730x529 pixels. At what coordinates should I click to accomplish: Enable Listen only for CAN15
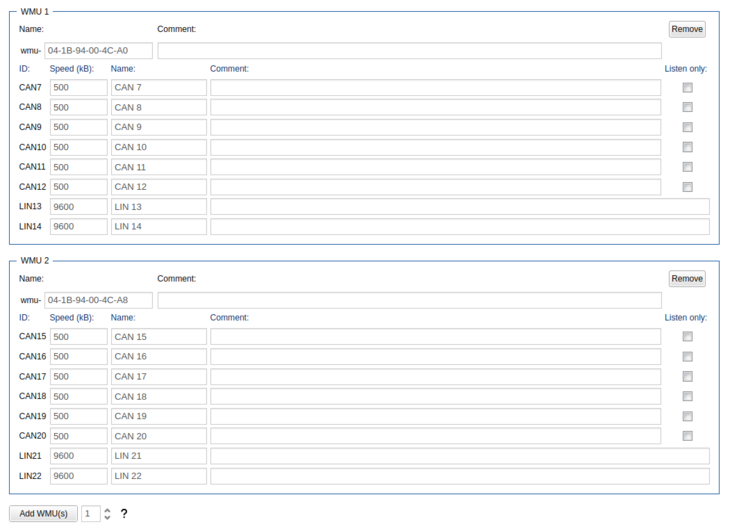[687, 337]
